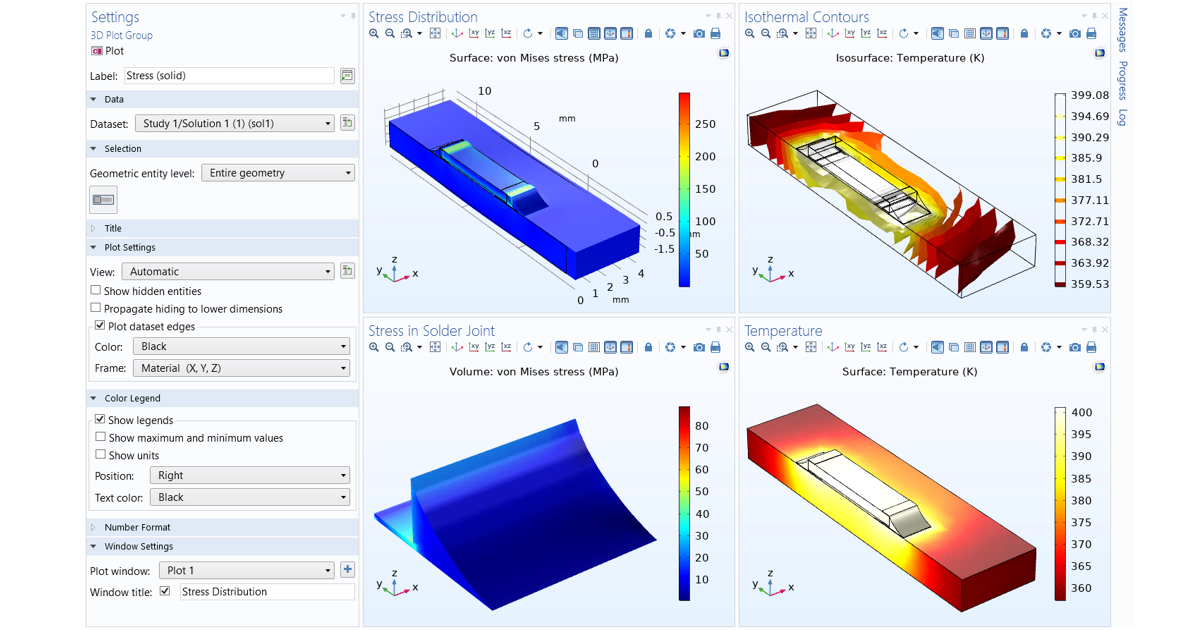
Task: Zoom in on the Isothermal Contours plot
Action: [750, 34]
